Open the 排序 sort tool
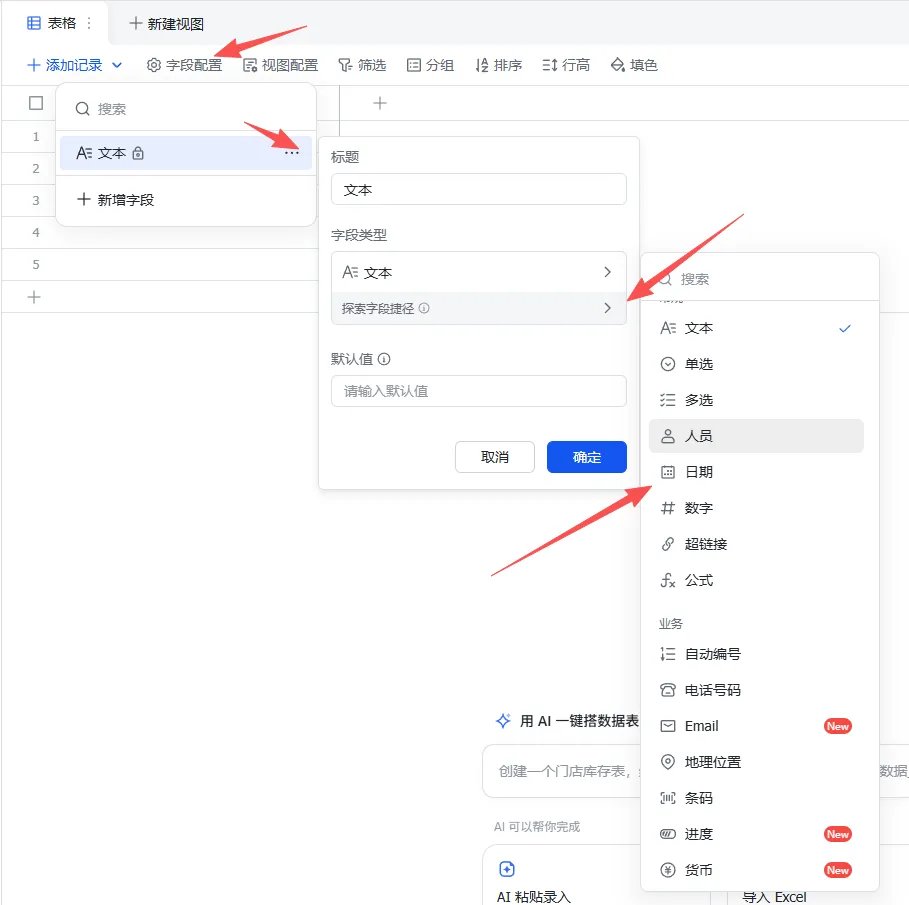The height and width of the screenshot is (905, 909). point(499,65)
